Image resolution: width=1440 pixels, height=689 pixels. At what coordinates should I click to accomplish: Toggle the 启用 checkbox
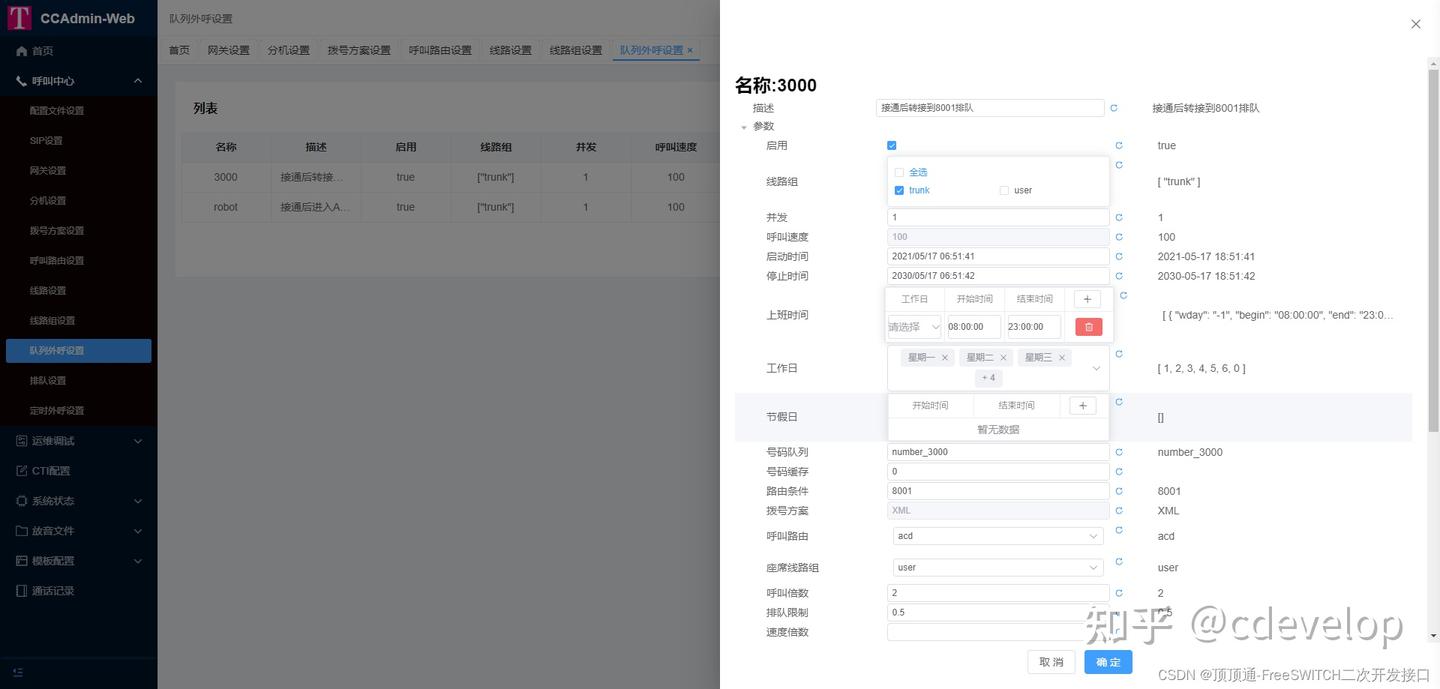[891, 144]
